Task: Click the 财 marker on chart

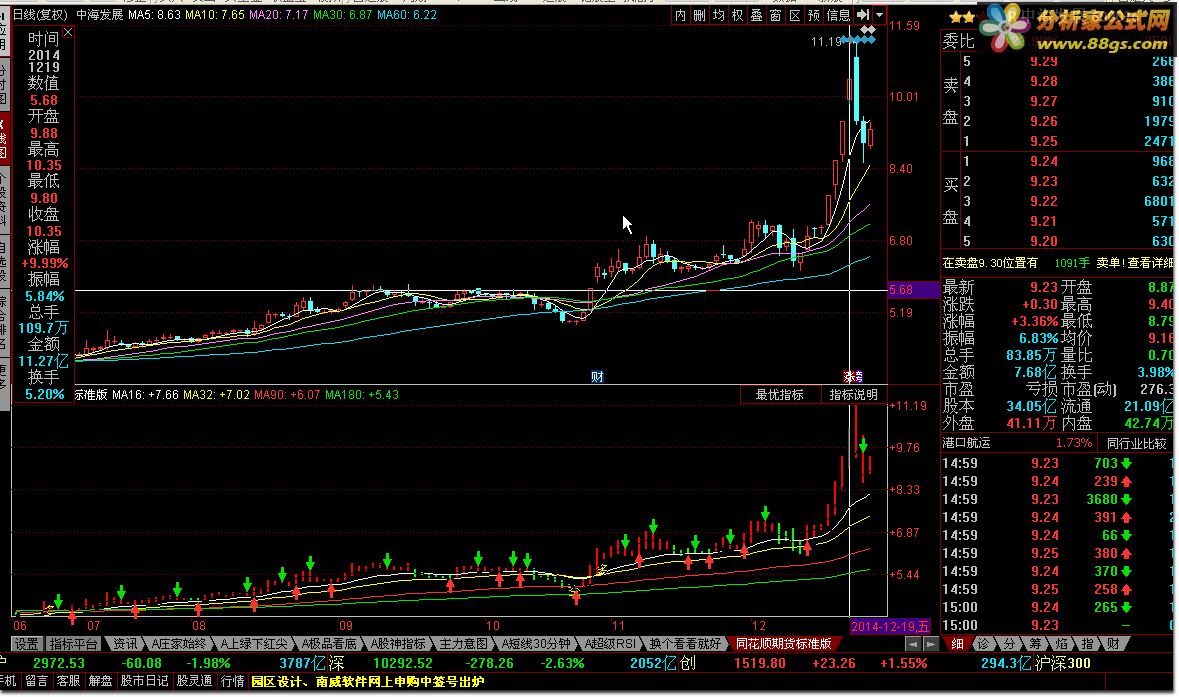Action: [597, 377]
